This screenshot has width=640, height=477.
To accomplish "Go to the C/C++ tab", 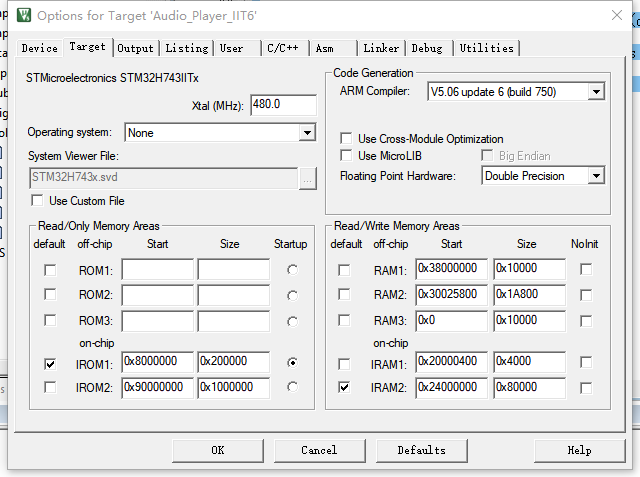I will [284, 48].
